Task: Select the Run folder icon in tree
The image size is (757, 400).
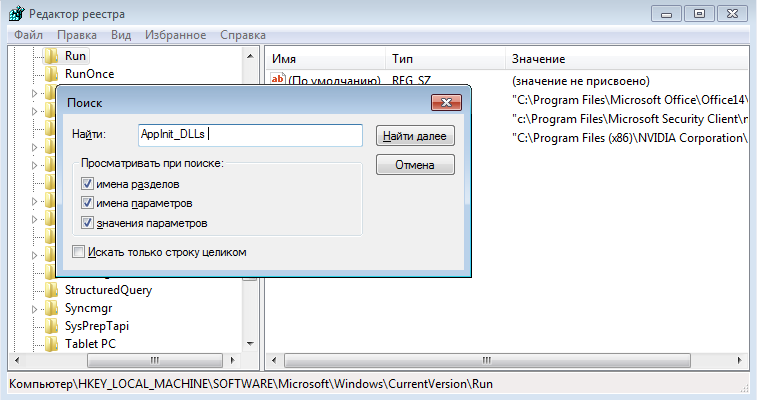Action: click(x=52, y=56)
